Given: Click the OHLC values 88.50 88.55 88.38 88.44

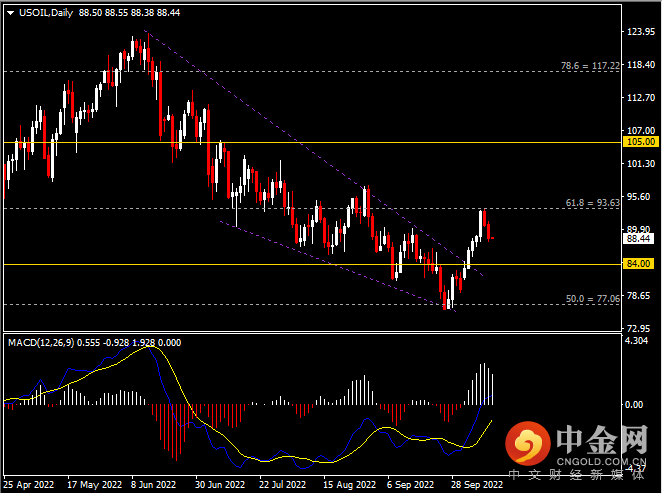Looking at the screenshot, I should (x=129, y=13).
